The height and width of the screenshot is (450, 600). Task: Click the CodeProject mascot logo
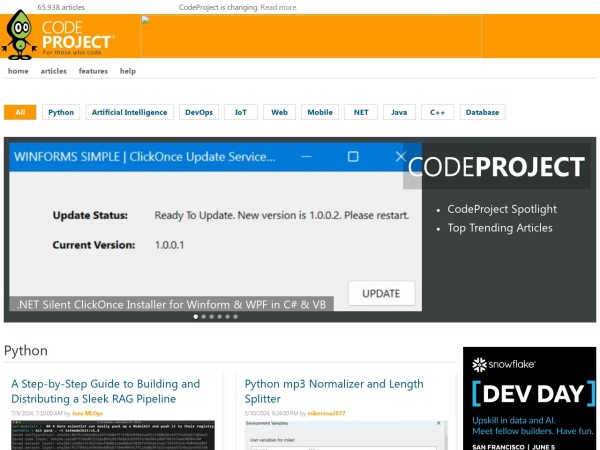tap(19, 35)
